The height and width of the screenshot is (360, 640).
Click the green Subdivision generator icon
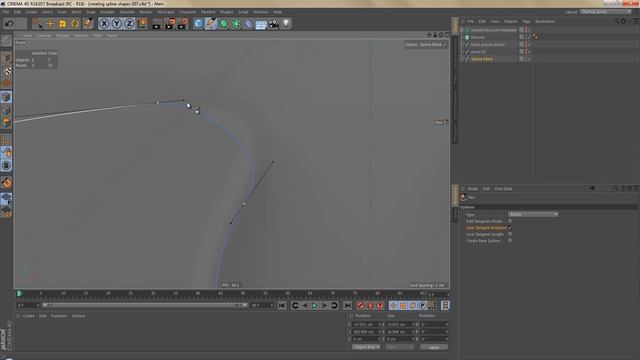(x=224, y=24)
